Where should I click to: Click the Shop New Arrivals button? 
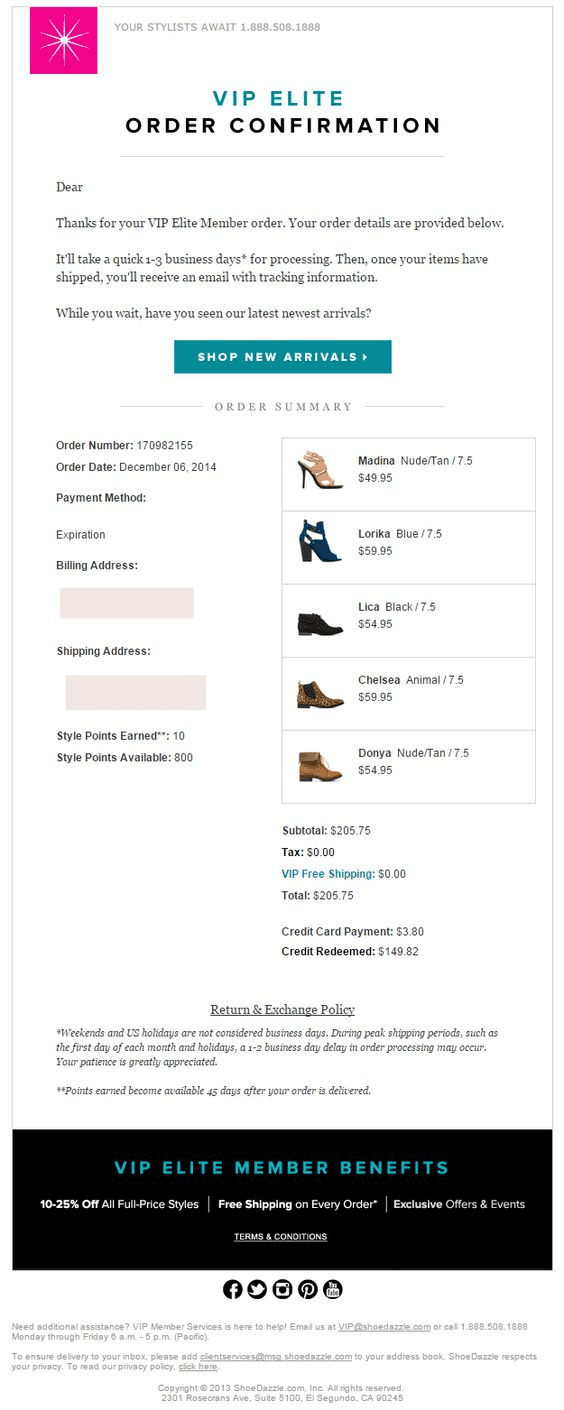click(x=282, y=357)
